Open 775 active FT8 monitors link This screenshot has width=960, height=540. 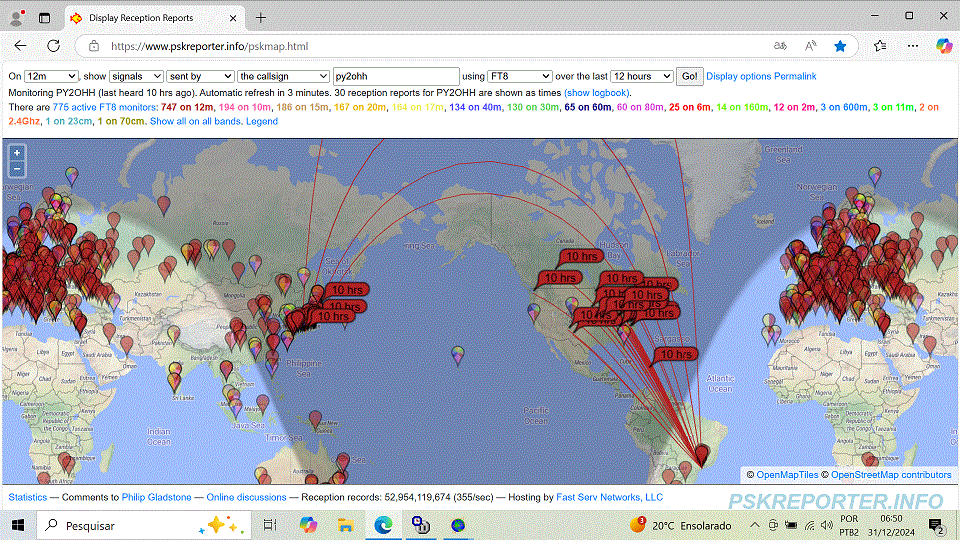pyautogui.click(x=105, y=107)
